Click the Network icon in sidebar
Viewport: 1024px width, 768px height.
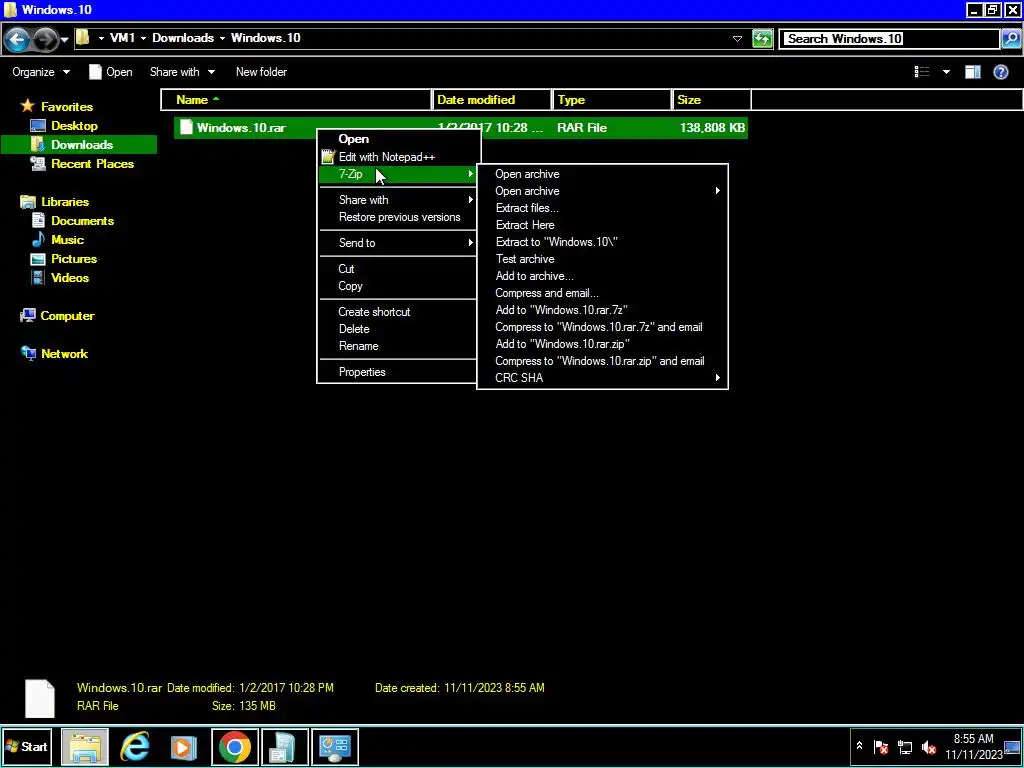28,354
